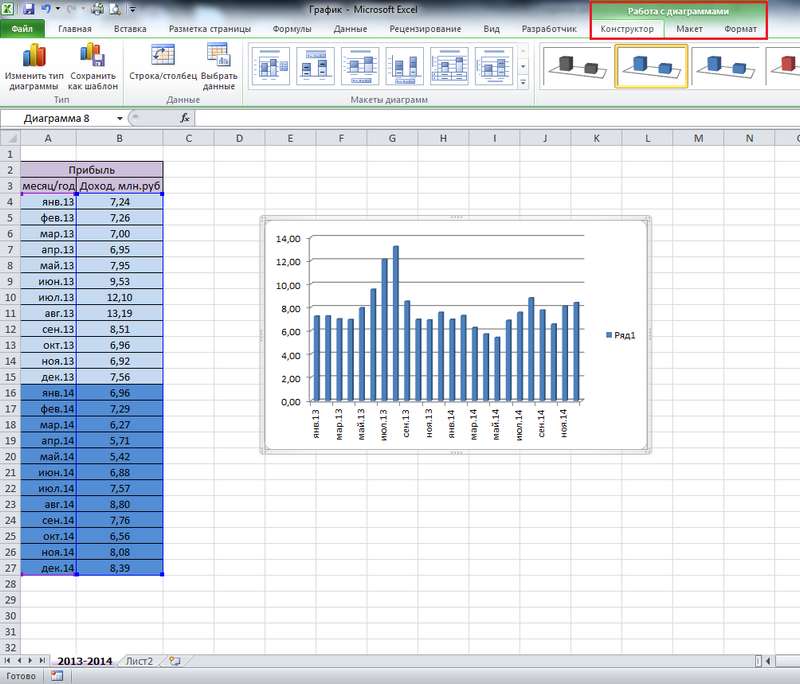This screenshot has width=800, height=684.
Task: Click the print preview icon
Action: pos(116,9)
